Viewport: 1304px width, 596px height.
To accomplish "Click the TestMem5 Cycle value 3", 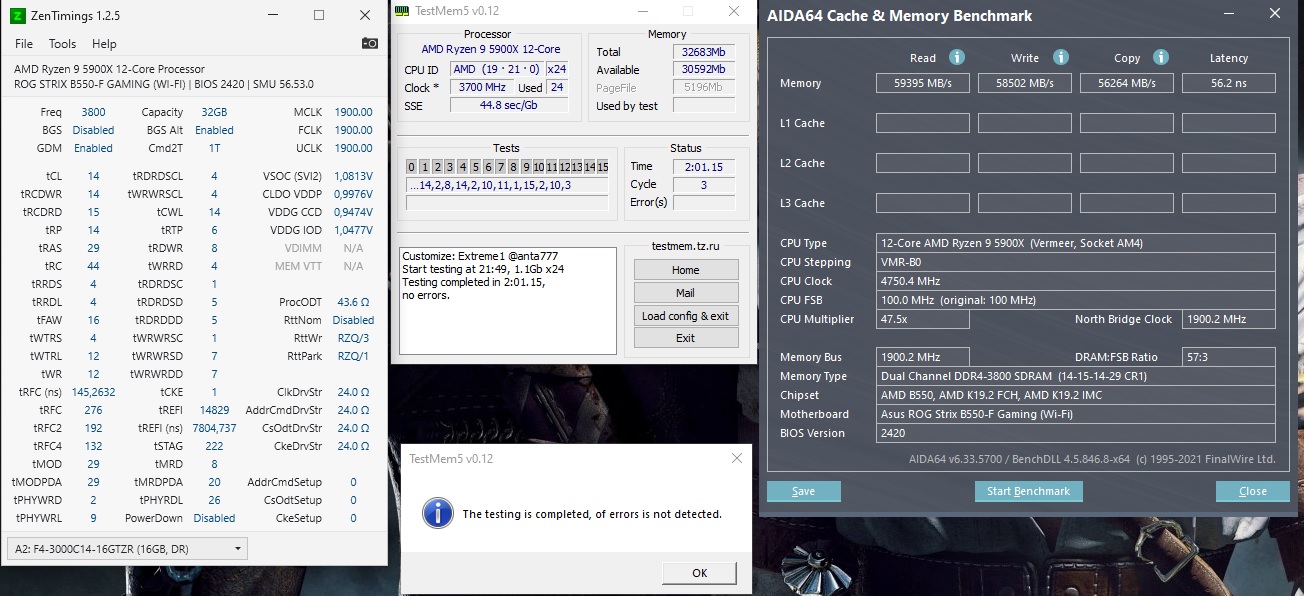I will 704,185.
